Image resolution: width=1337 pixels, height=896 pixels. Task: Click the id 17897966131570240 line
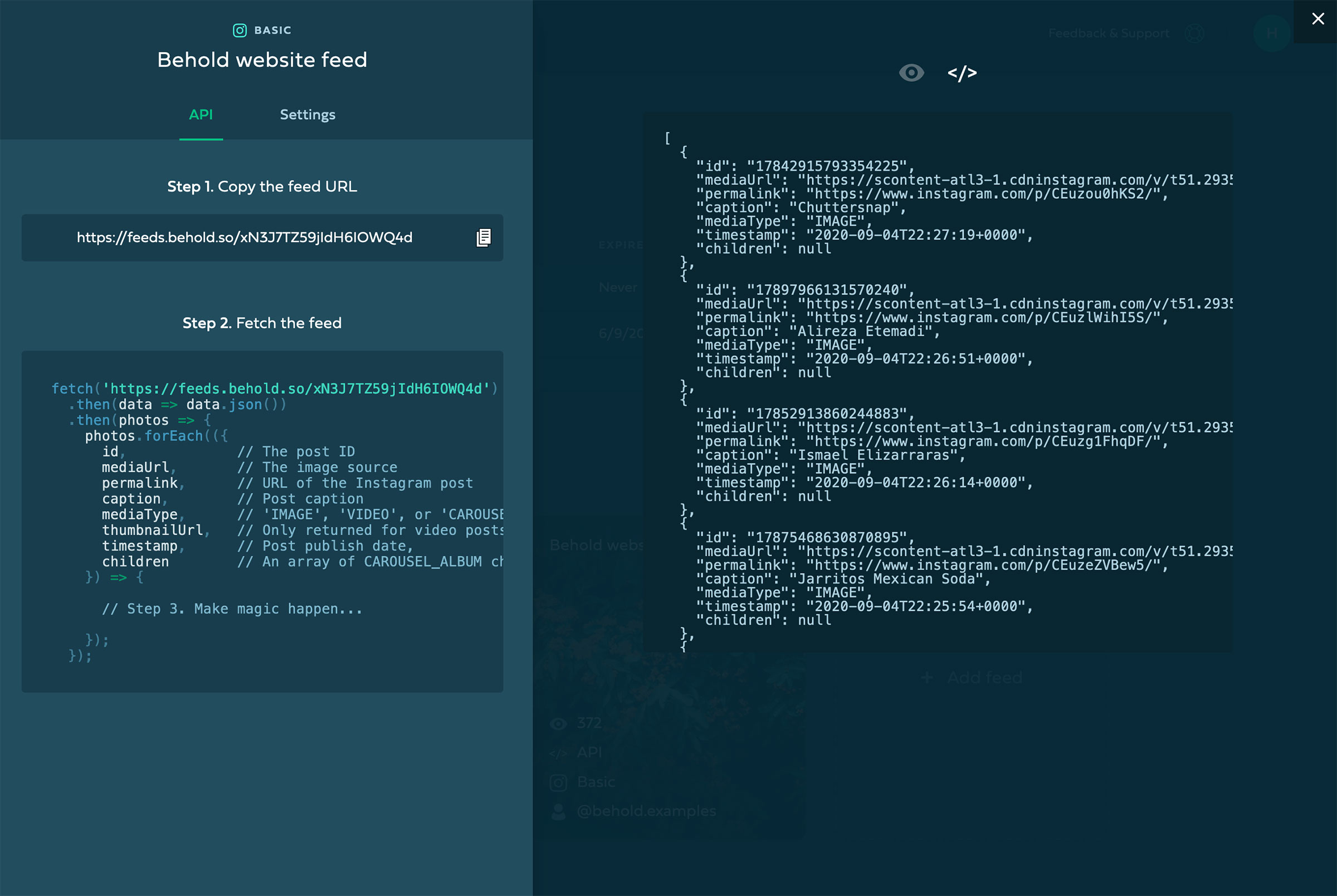click(806, 290)
